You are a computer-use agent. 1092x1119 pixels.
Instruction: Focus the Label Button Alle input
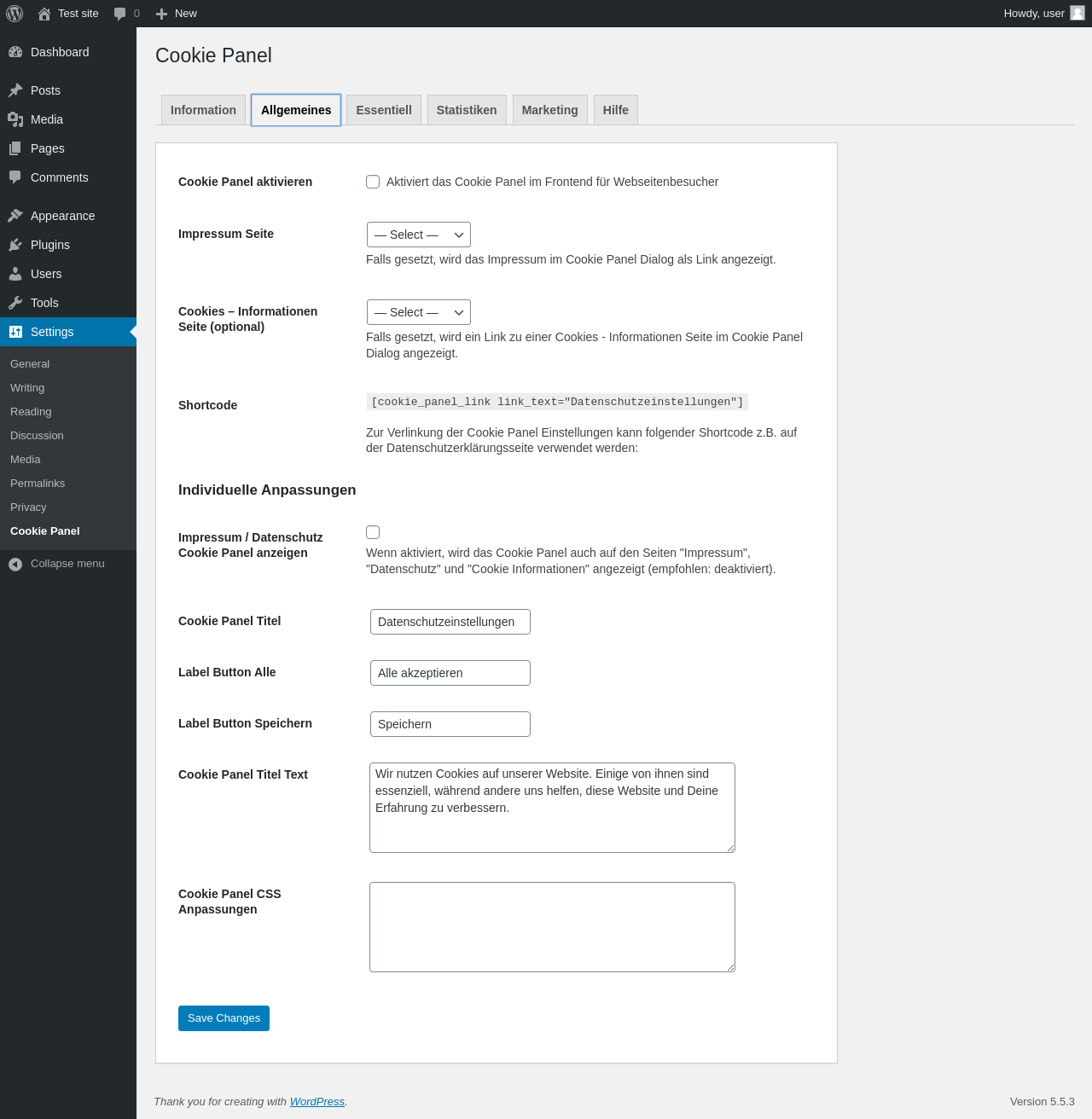pos(450,673)
